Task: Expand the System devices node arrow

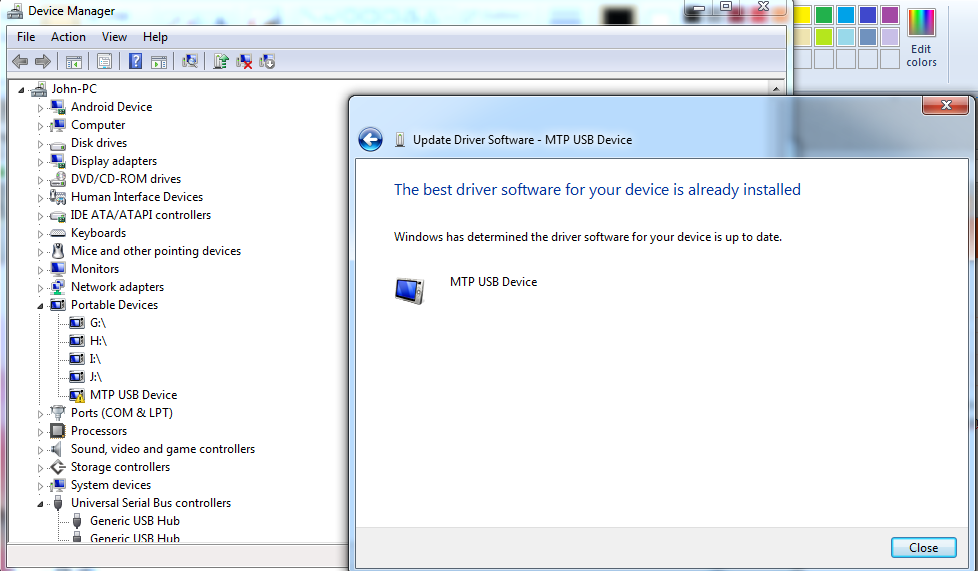Action: [41, 486]
